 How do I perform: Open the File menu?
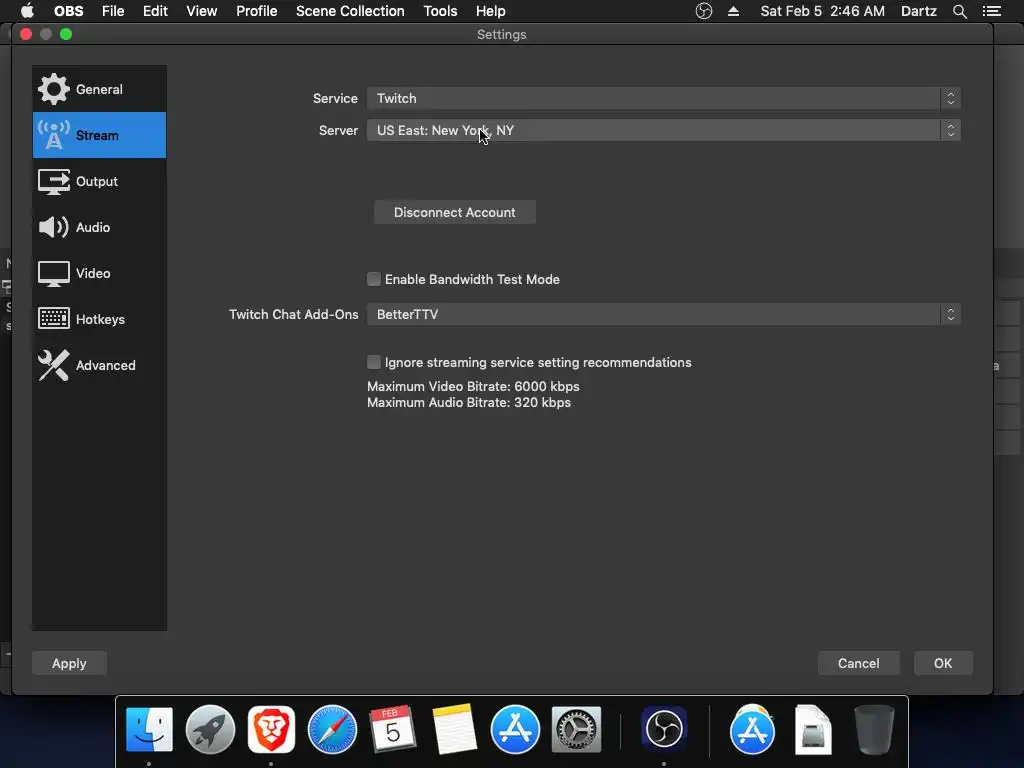tap(113, 11)
